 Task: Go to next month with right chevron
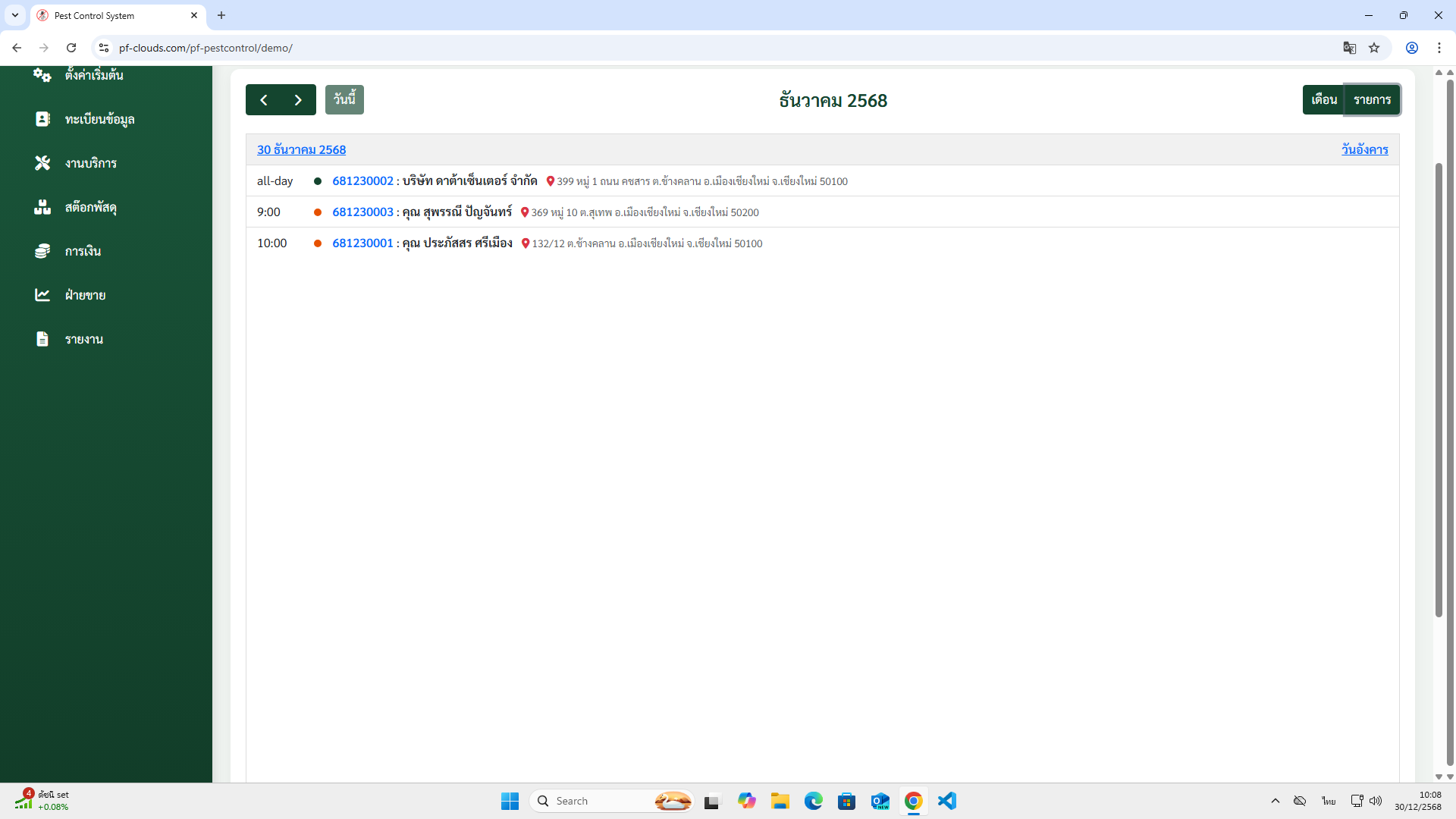click(x=298, y=100)
